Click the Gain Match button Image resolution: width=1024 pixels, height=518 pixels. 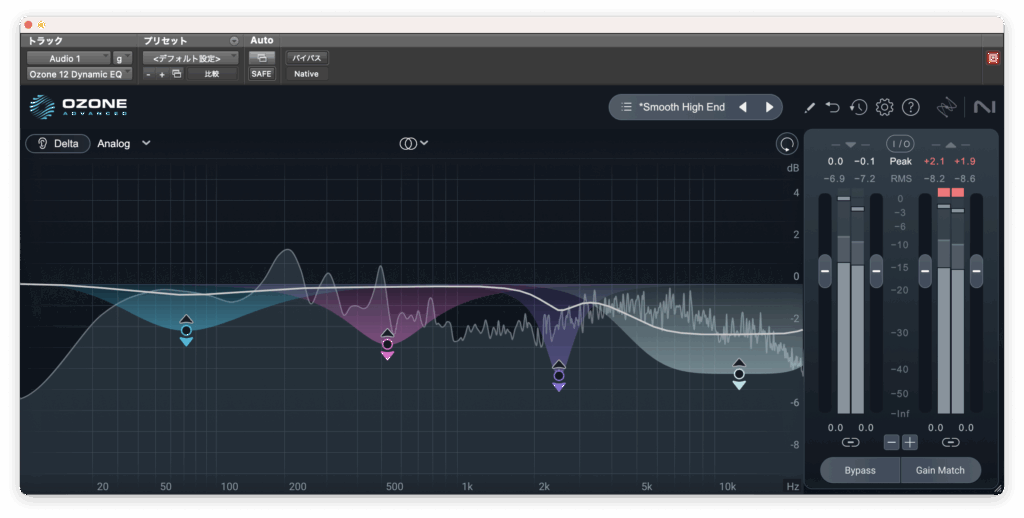point(940,470)
